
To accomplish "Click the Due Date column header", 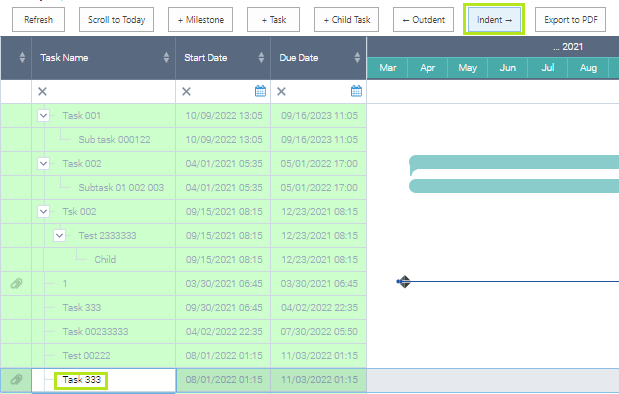I will 319,58.
